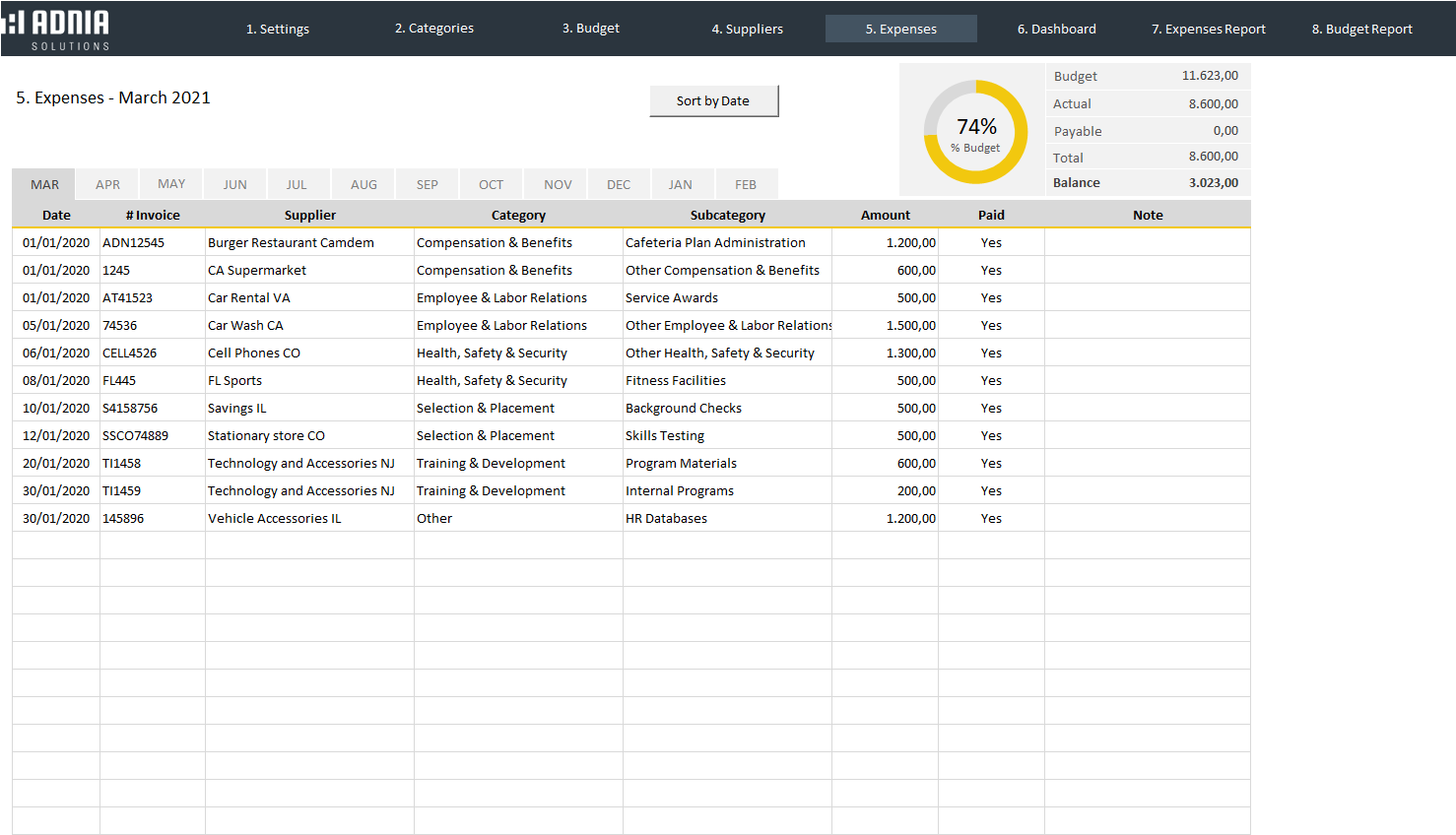Select the JUN month tab
Viewport: 1456px width, 835px height.
coord(234,185)
